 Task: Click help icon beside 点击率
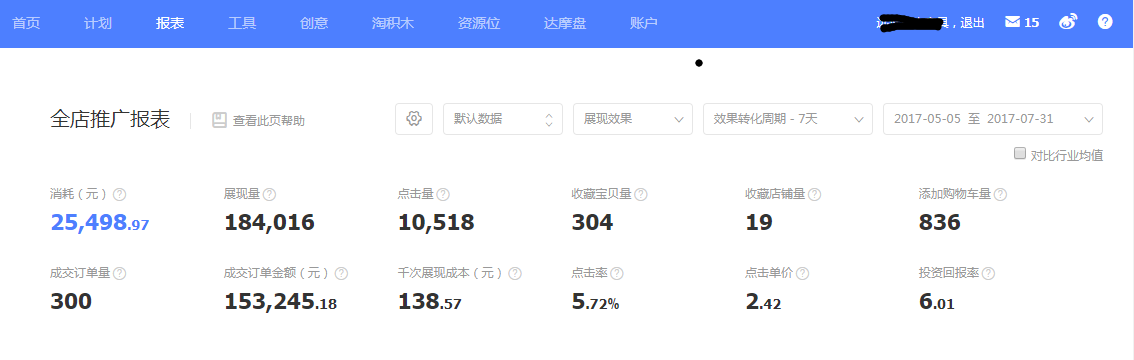[617, 274]
